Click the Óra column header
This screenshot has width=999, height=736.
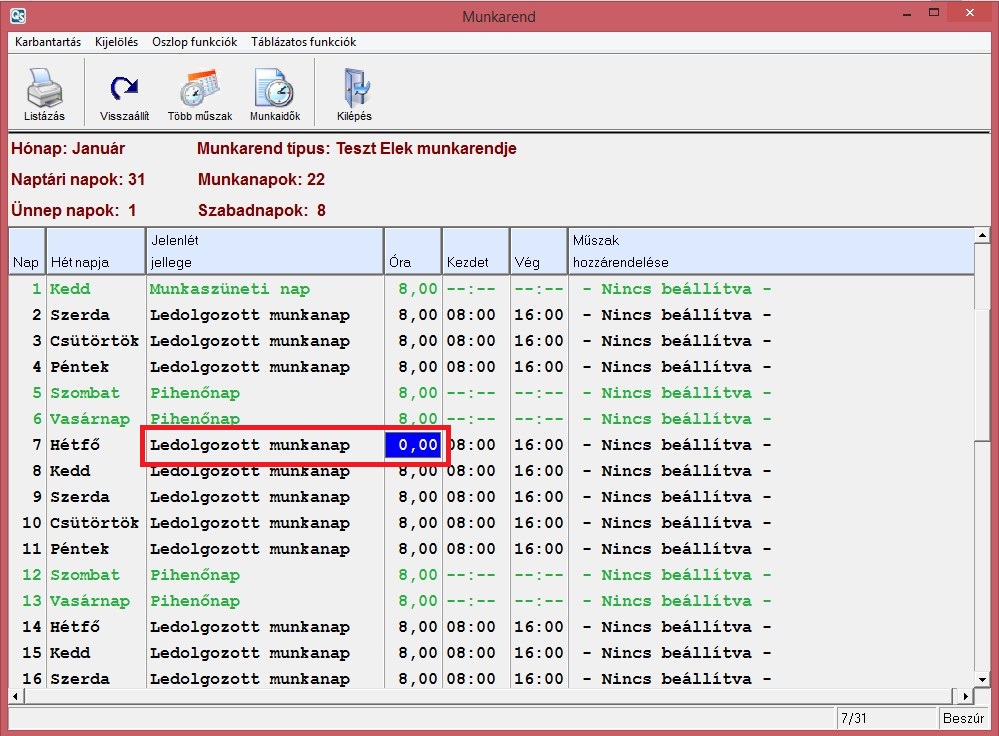[412, 252]
